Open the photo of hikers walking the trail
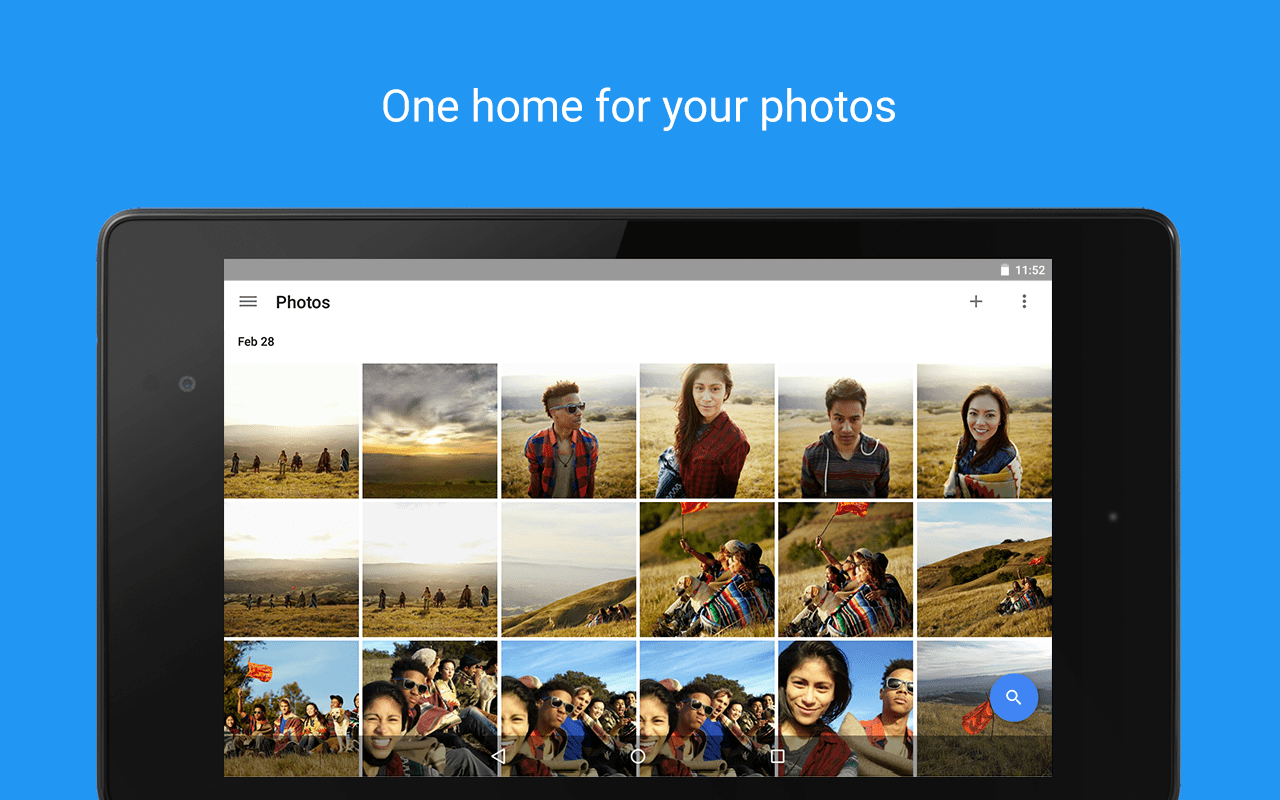Image resolution: width=1280 pixels, height=800 pixels. point(291,430)
